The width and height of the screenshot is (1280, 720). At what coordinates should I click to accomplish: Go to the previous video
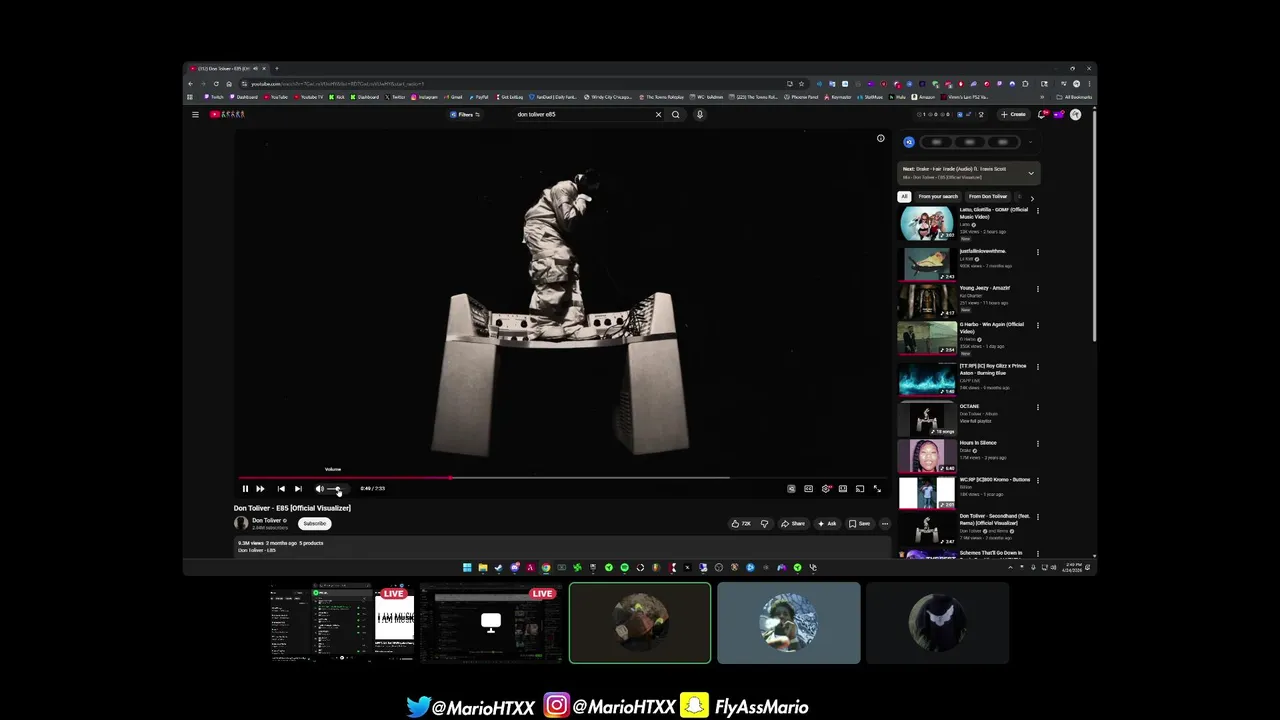click(x=281, y=489)
